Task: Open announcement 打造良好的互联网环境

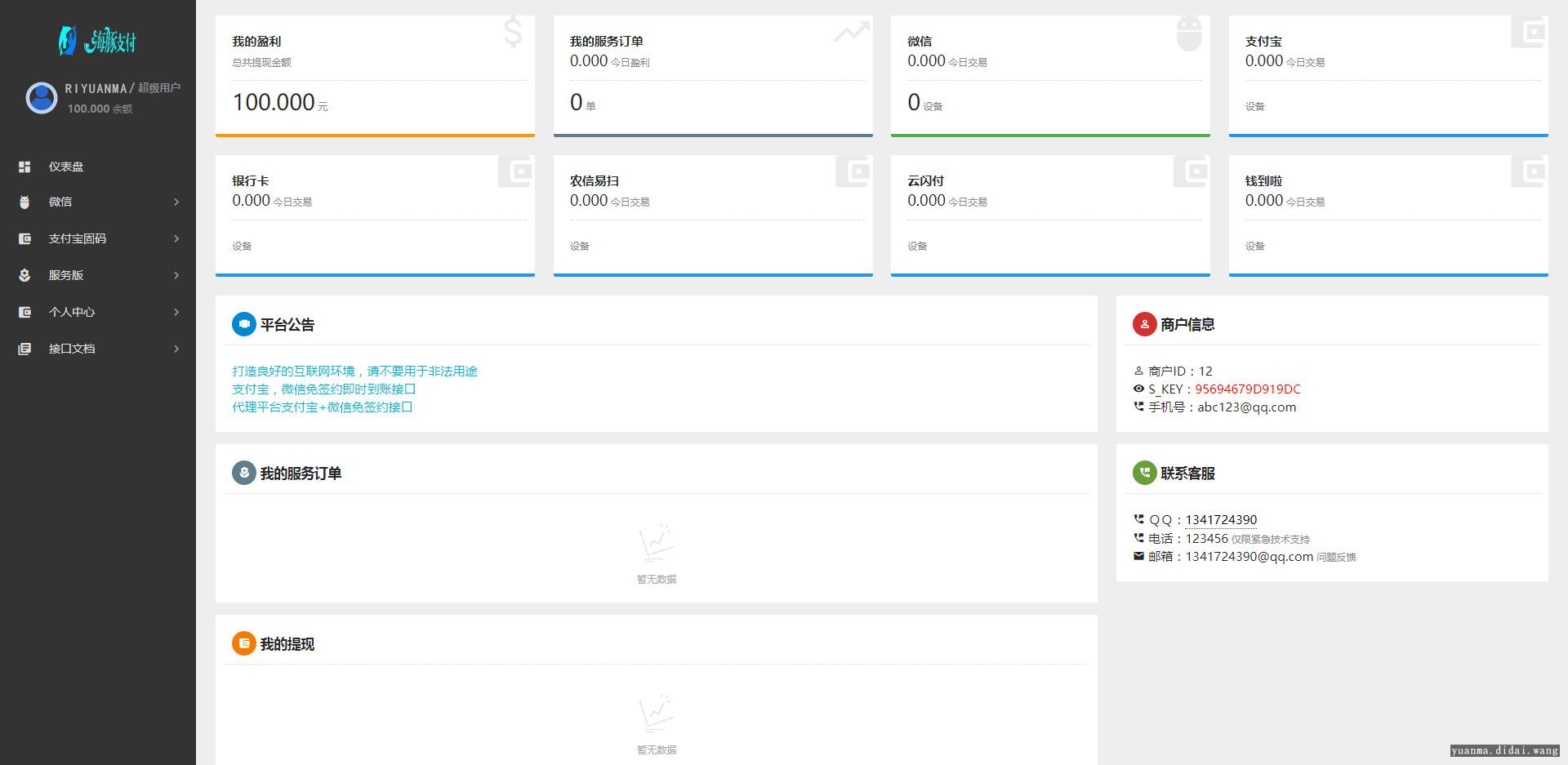Action: point(354,371)
